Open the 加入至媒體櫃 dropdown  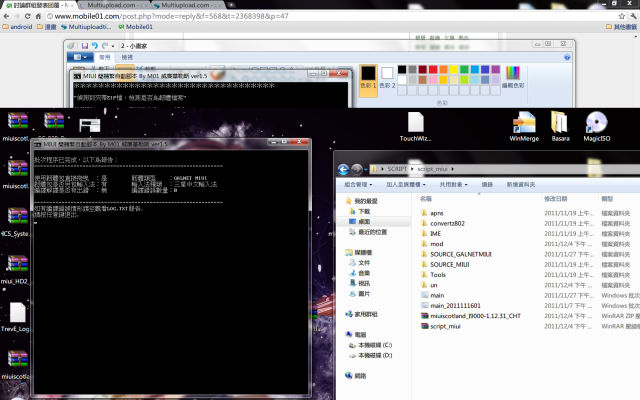(406, 184)
